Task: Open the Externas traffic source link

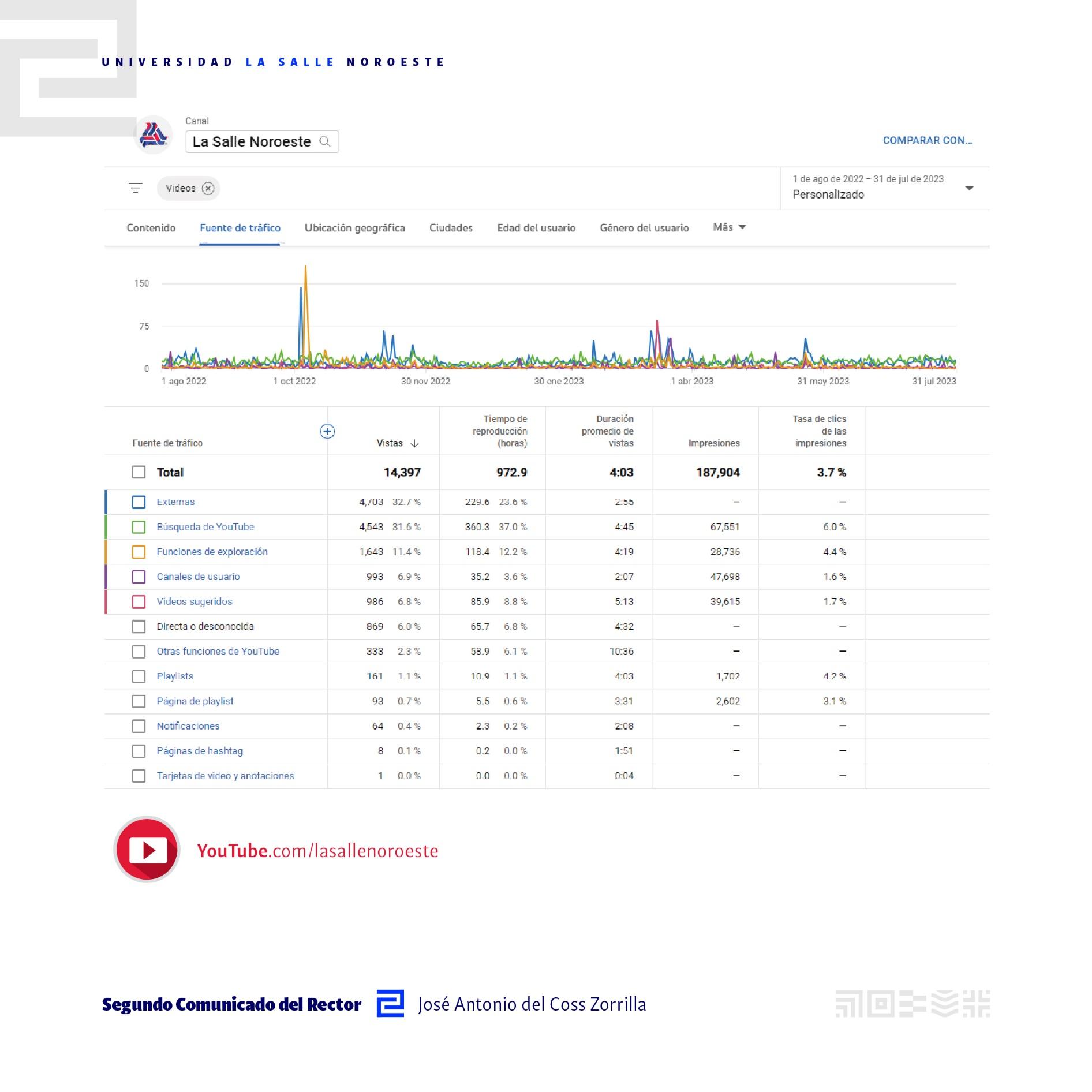Action: coord(176,502)
